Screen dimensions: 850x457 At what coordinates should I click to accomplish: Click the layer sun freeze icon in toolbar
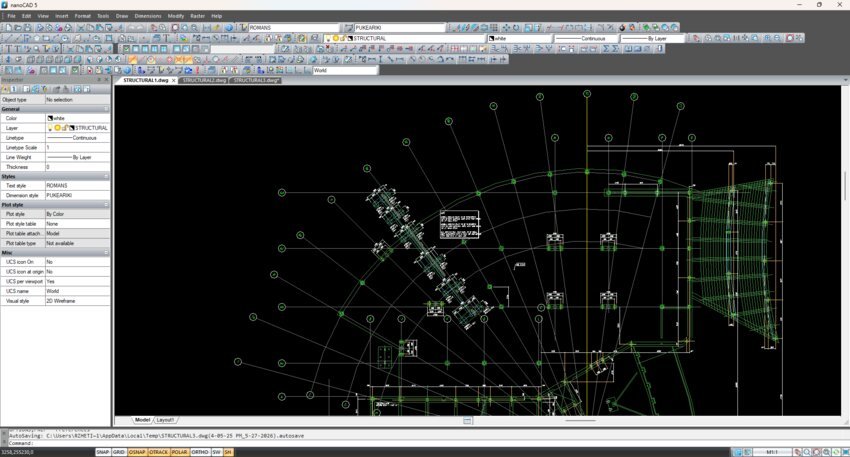coord(336,38)
